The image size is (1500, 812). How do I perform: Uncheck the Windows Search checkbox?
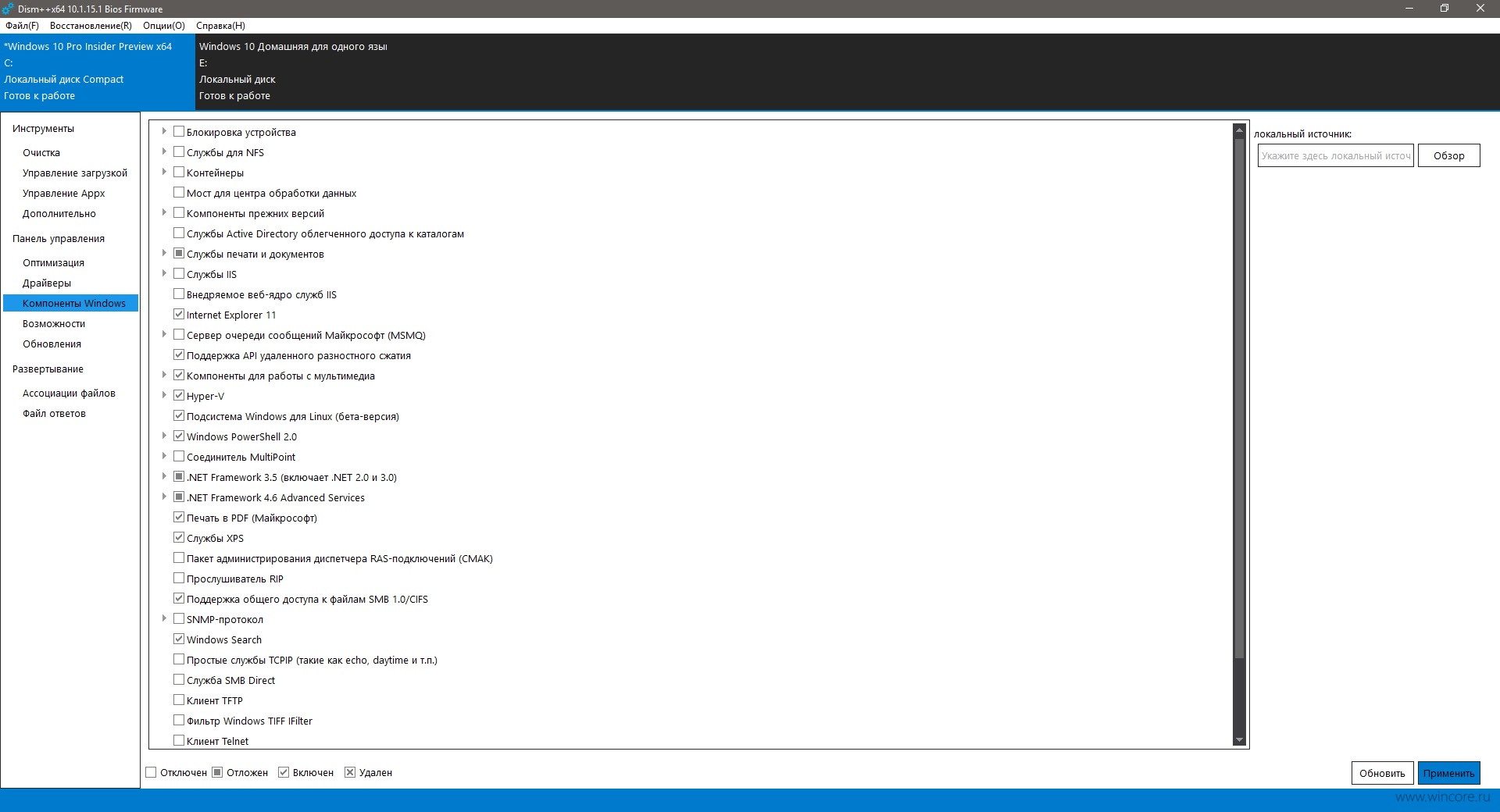coord(179,639)
